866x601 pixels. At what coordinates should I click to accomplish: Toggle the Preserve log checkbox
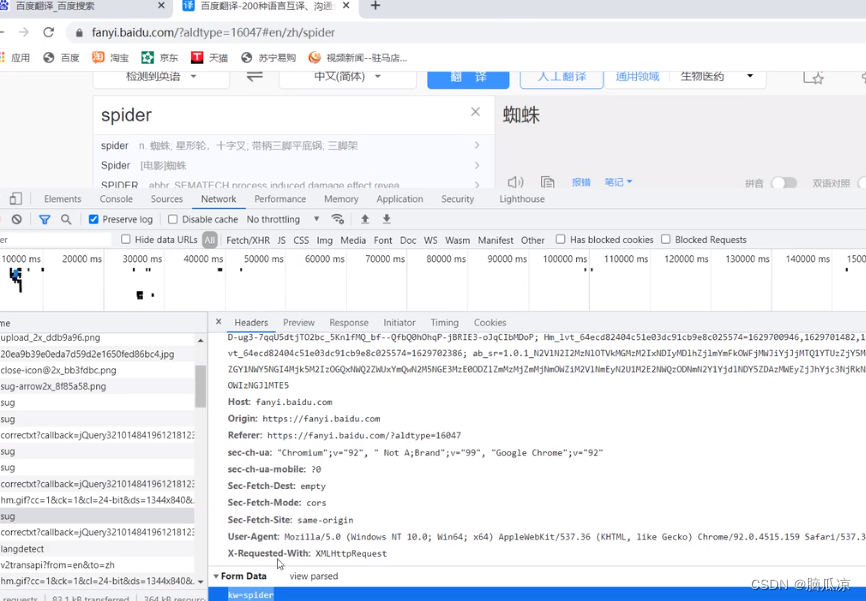click(x=93, y=219)
